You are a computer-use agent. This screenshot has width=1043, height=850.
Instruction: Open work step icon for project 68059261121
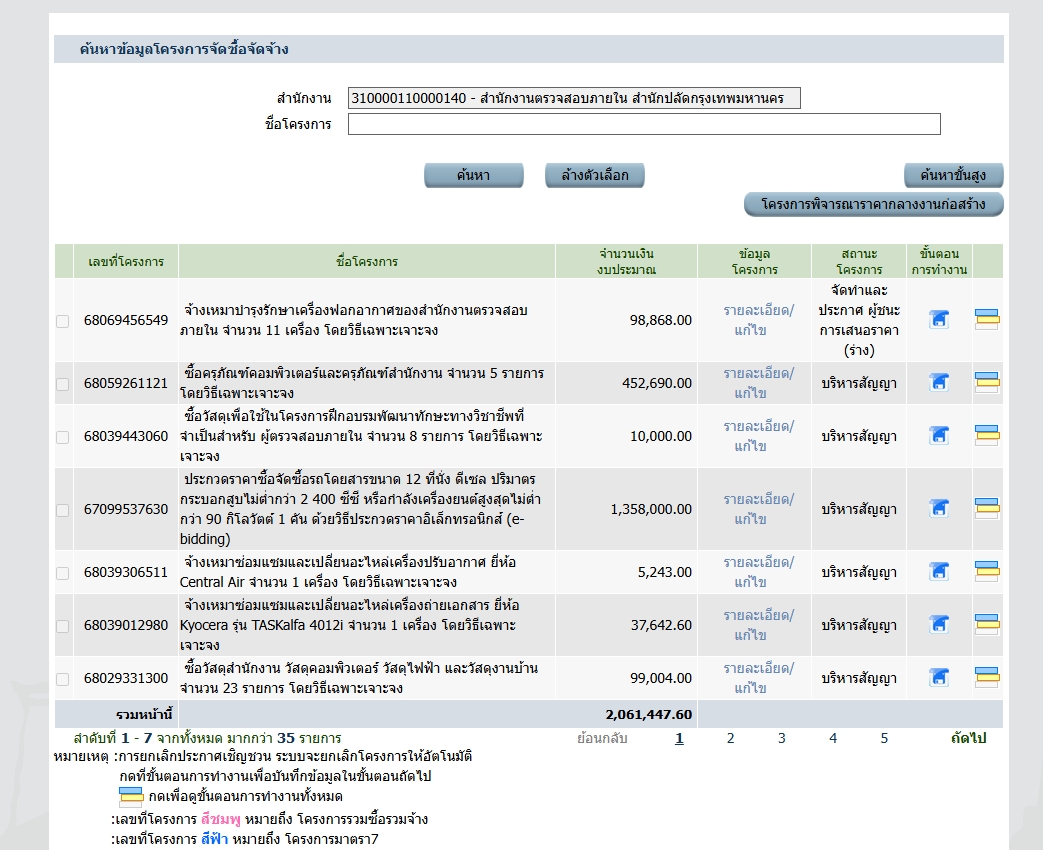[939, 383]
